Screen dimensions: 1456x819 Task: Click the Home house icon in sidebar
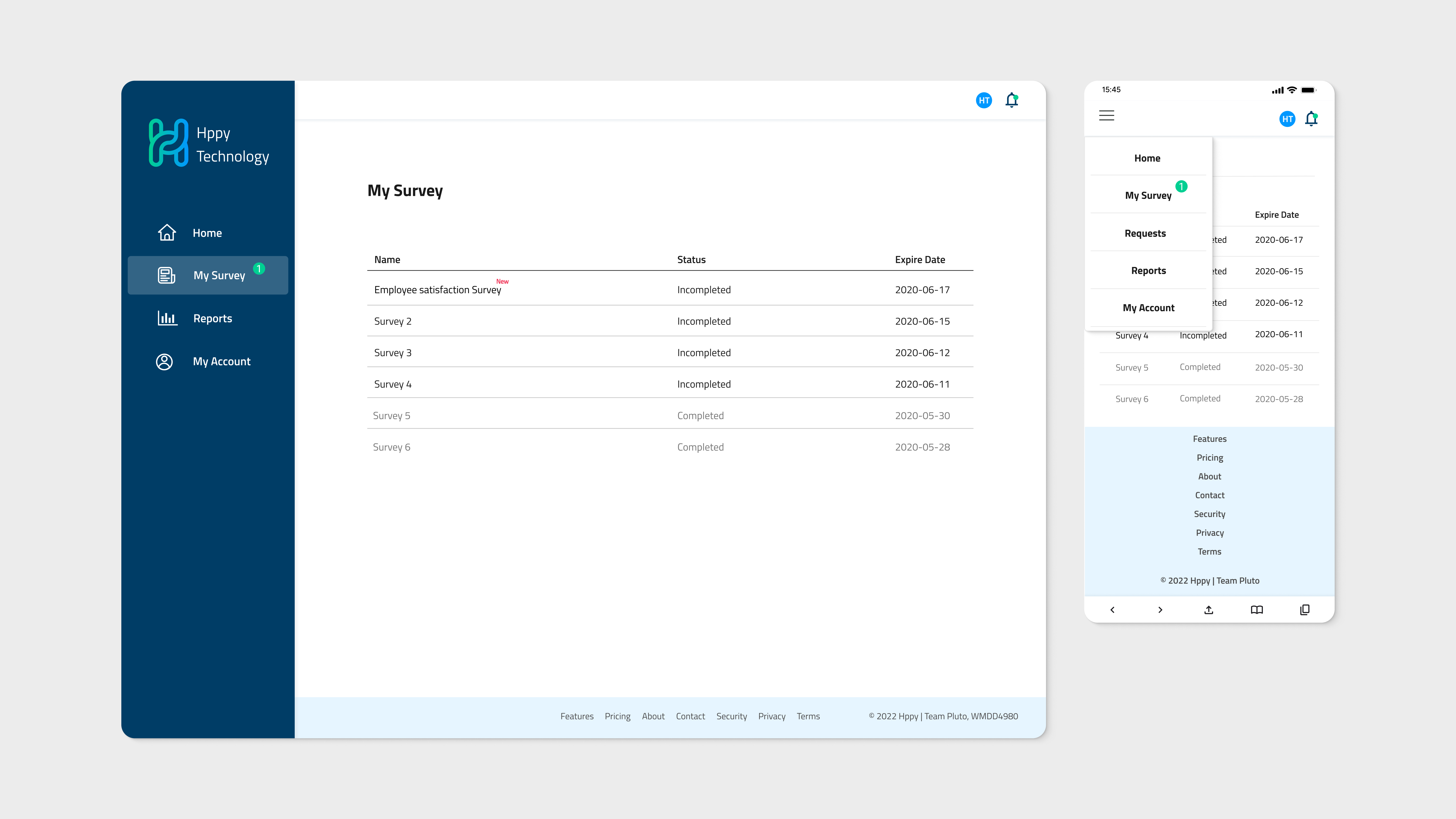tap(167, 233)
